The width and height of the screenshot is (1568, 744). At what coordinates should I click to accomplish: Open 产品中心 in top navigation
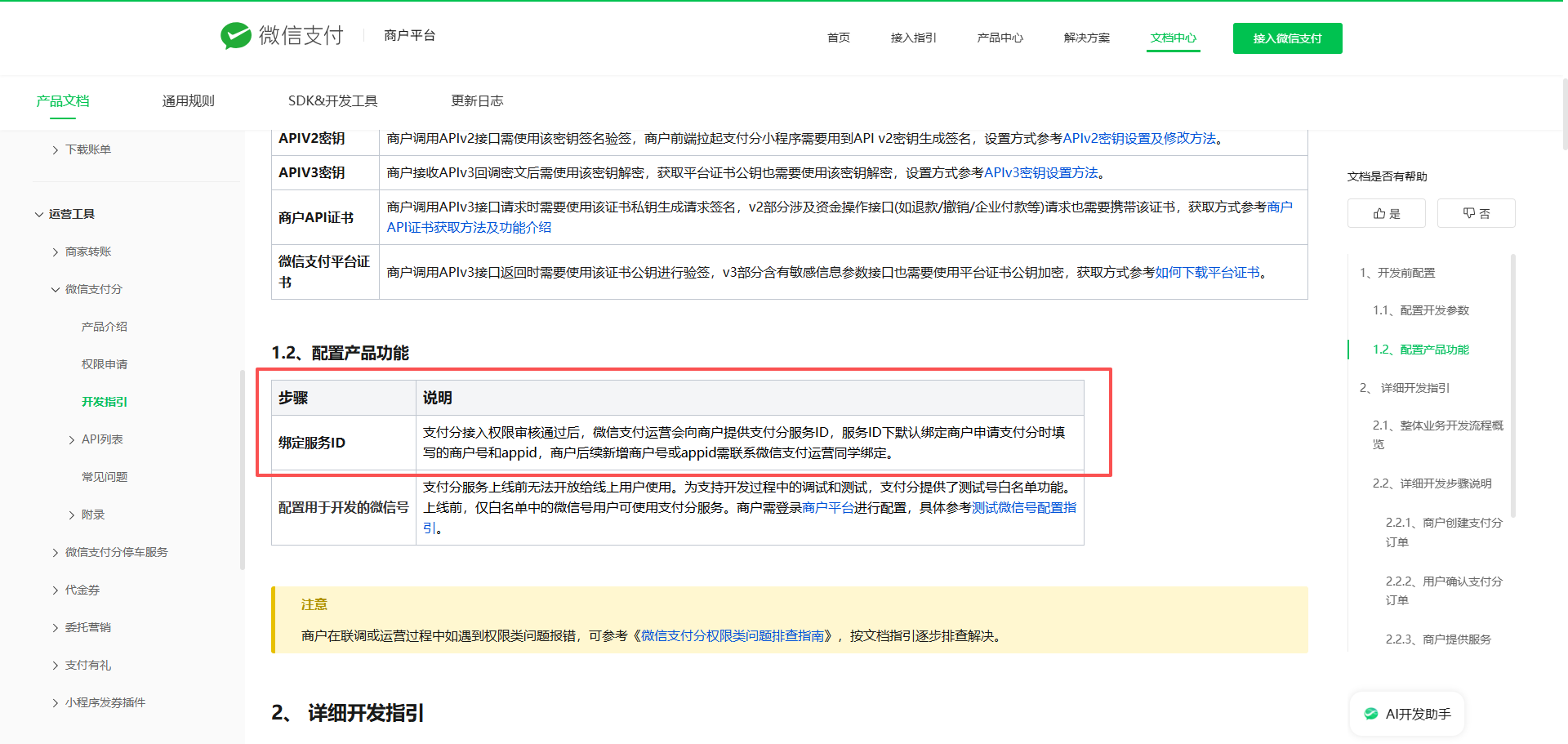click(1000, 38)
